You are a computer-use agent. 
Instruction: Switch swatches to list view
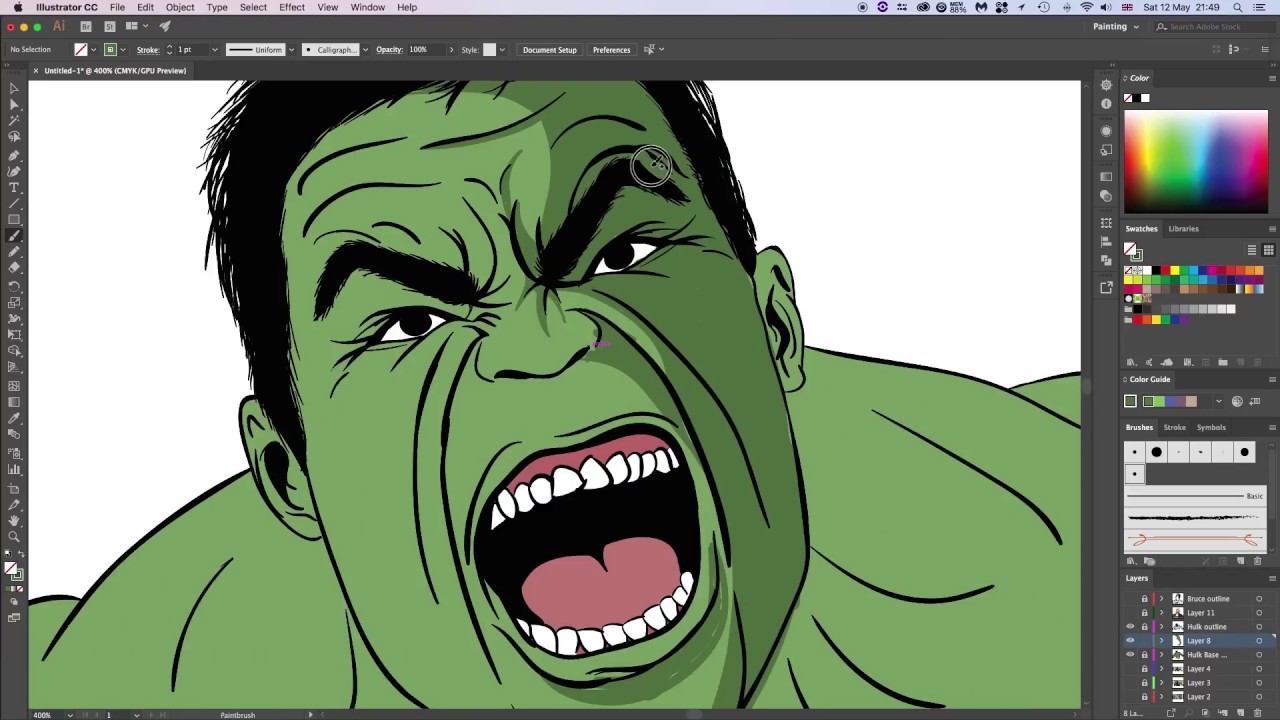[x=1251, y=250]
